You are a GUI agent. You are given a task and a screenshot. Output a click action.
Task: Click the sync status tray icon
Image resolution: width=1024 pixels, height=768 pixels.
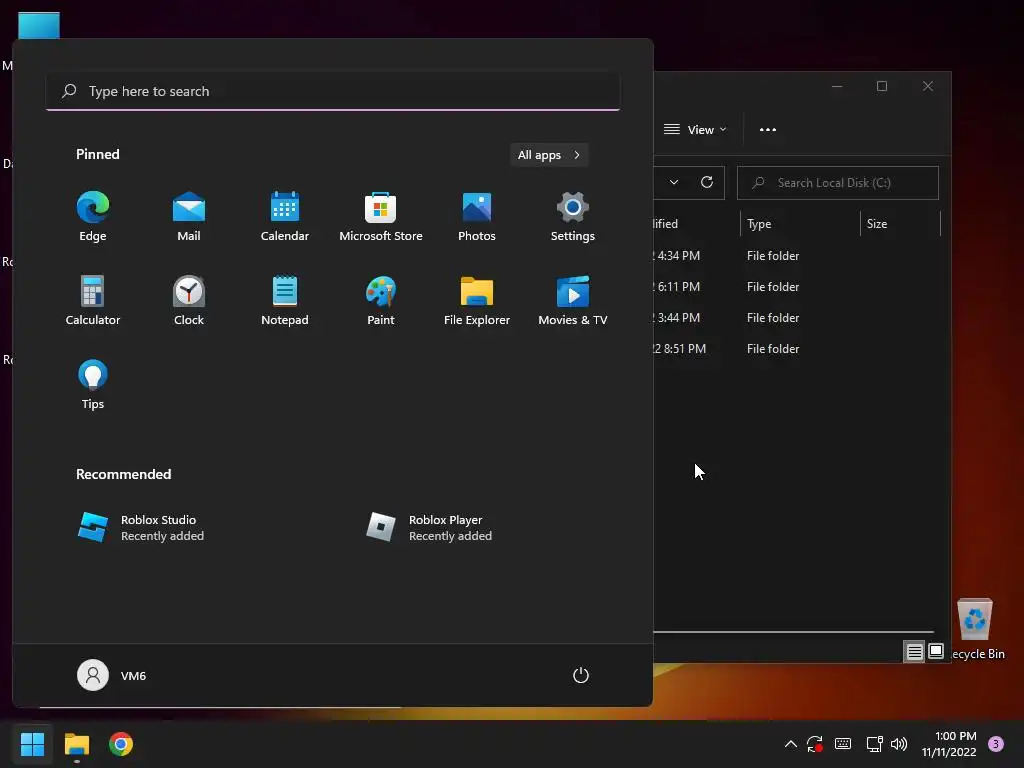(x=815, y=744)
